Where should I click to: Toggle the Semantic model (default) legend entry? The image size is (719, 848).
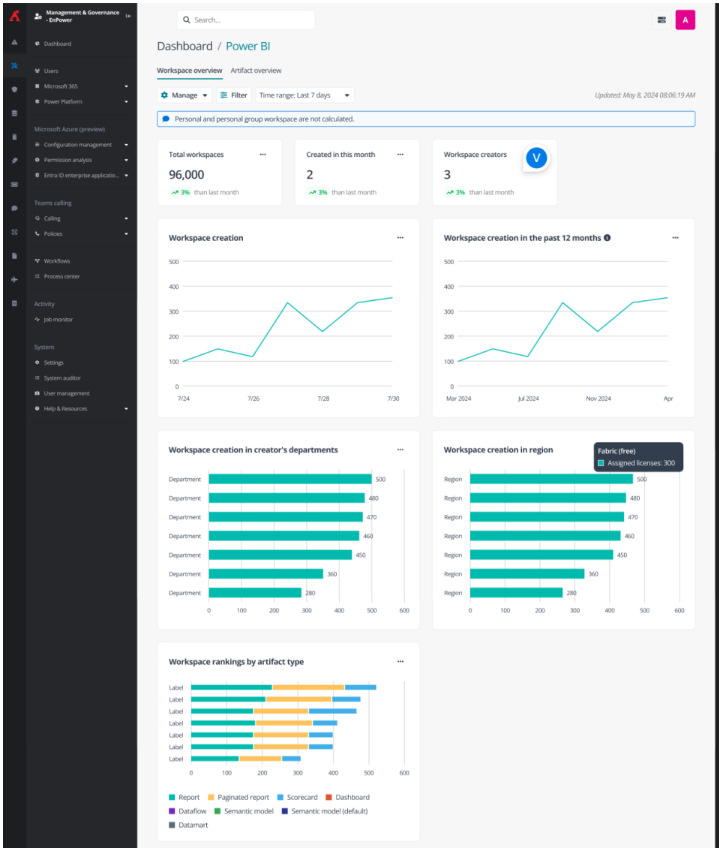[x=325, y=811]
